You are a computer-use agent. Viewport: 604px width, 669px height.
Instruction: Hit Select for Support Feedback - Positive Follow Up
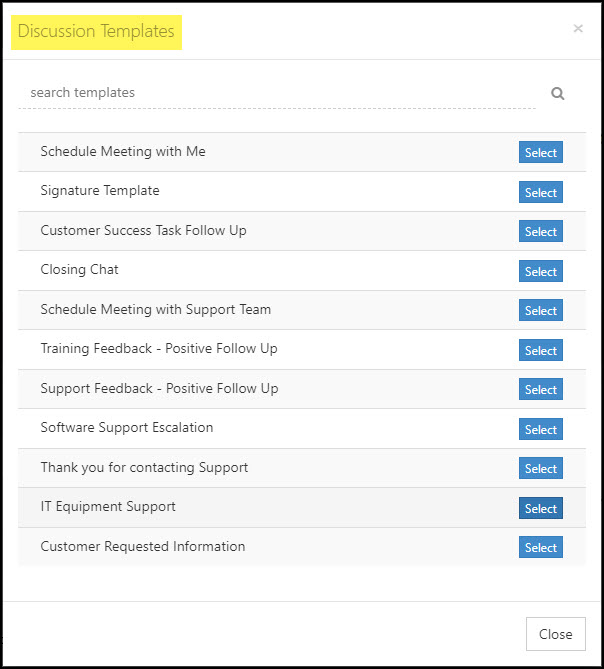540,389
